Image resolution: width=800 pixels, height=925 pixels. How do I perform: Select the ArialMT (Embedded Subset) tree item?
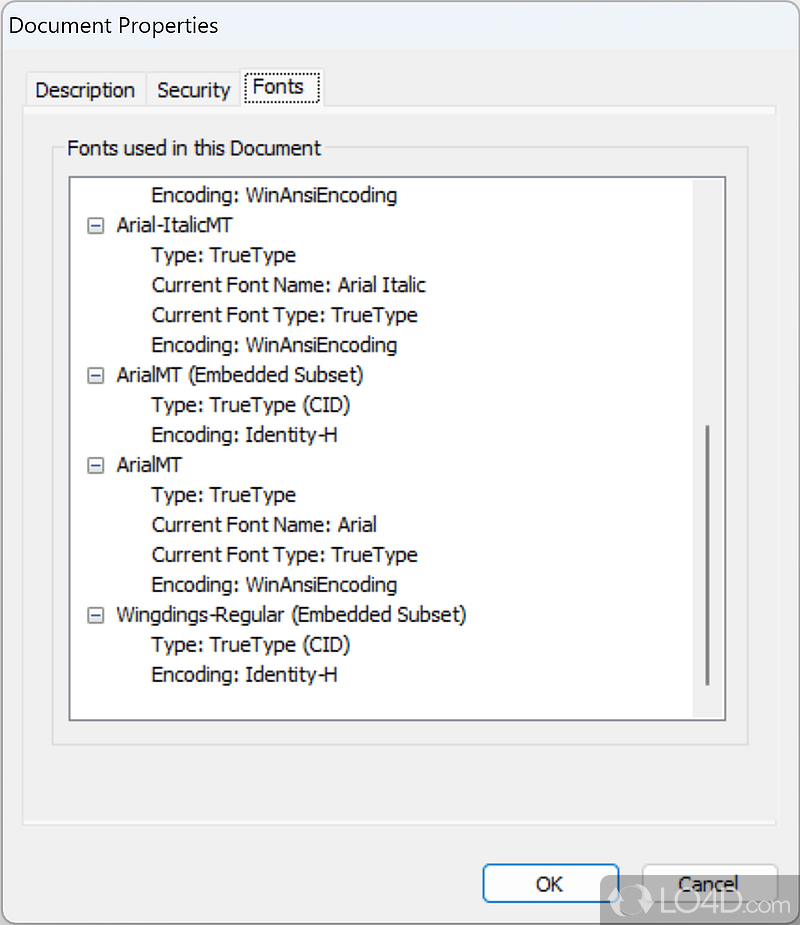240,375
